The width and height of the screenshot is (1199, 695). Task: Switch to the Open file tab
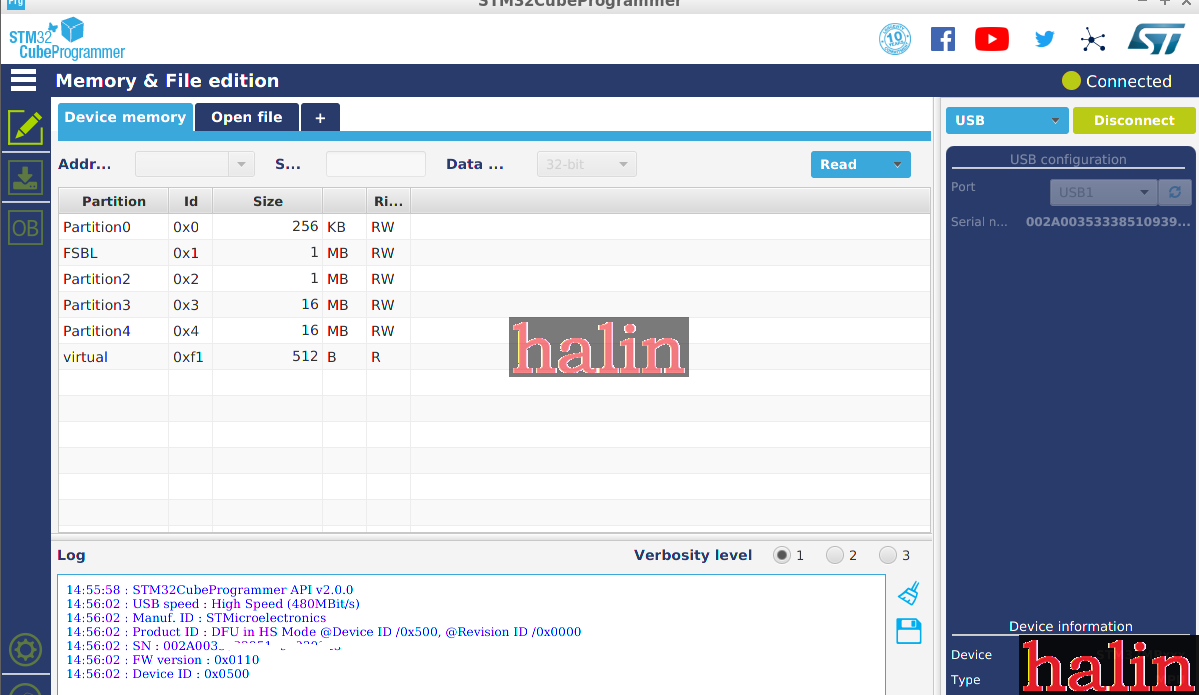pos(246,118)
